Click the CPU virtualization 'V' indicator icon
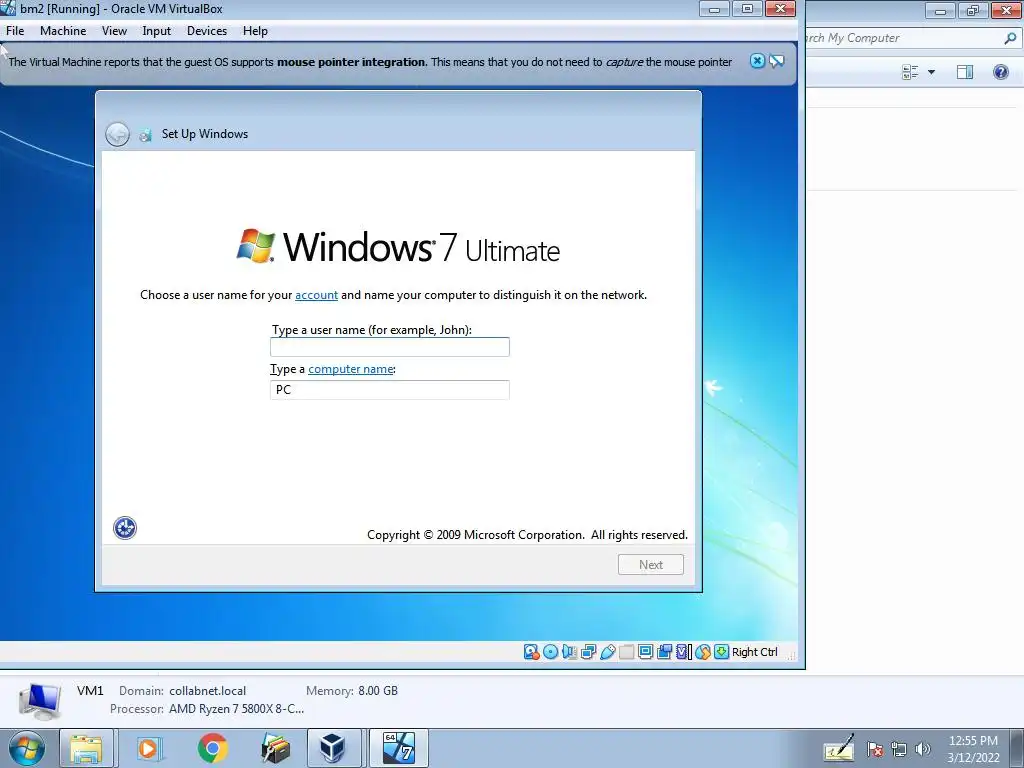Image resolution: width=1024 pixels, height=768 pixels. click(x=684, y=652)
